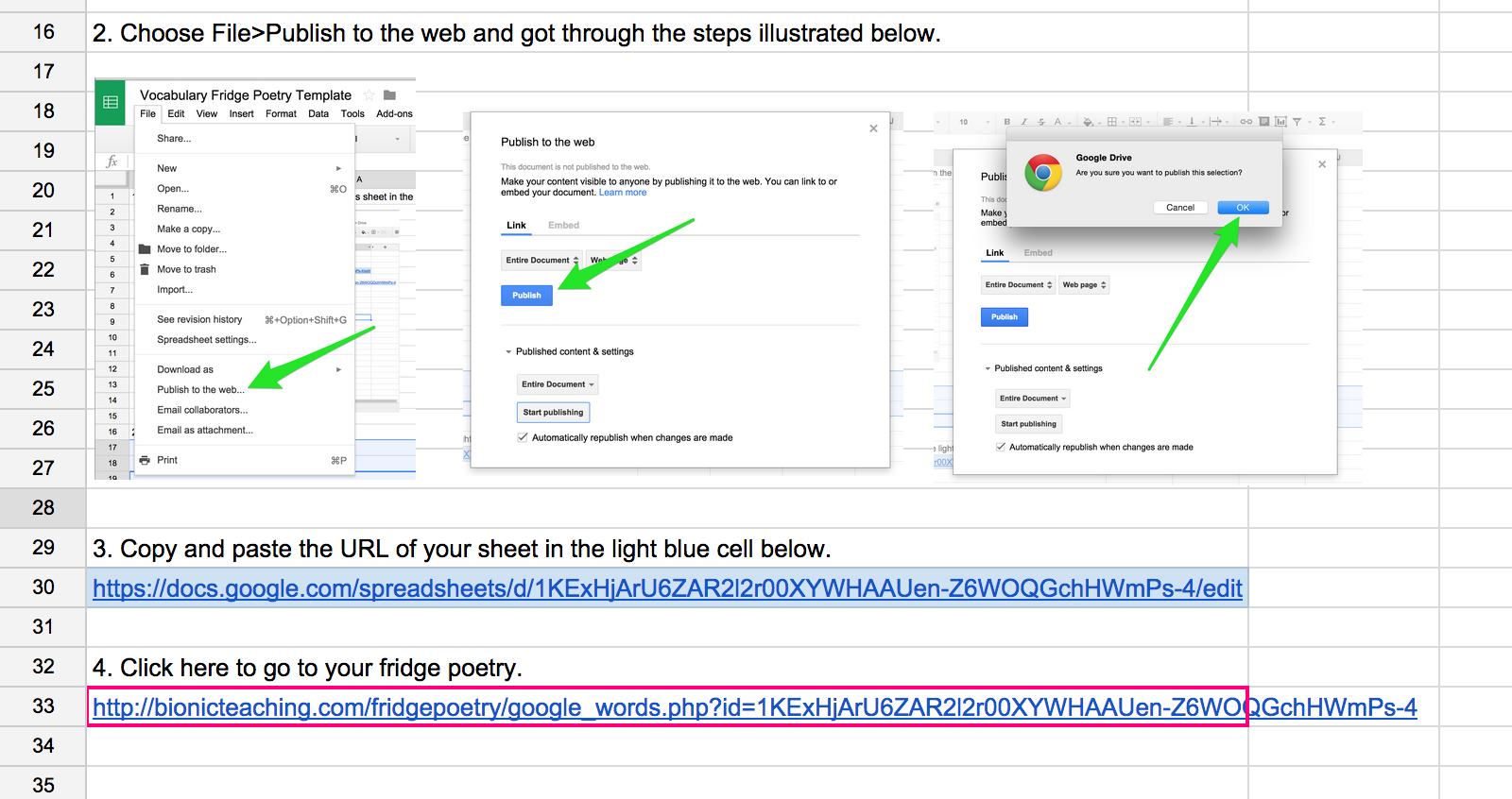Select the Embed tab in the Google Drive alert image

click(x=1038, y=253)
